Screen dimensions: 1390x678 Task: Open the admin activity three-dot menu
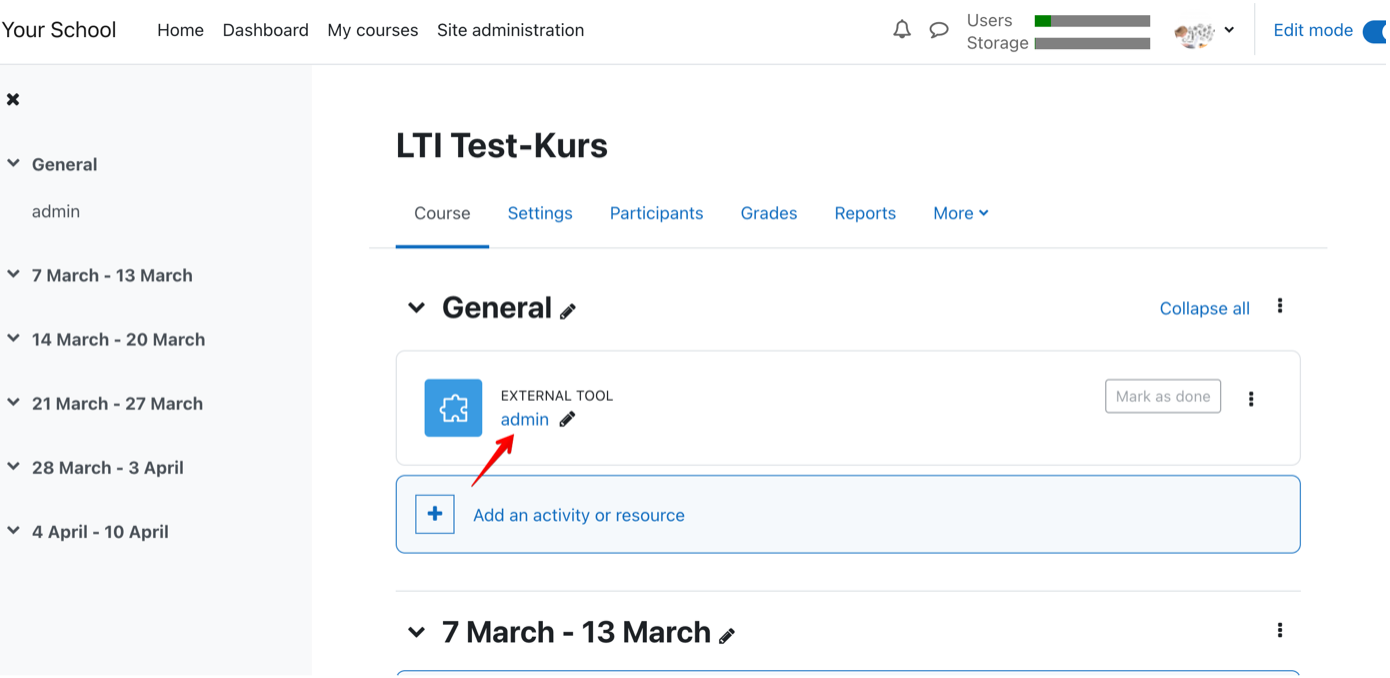(1250, 399)
